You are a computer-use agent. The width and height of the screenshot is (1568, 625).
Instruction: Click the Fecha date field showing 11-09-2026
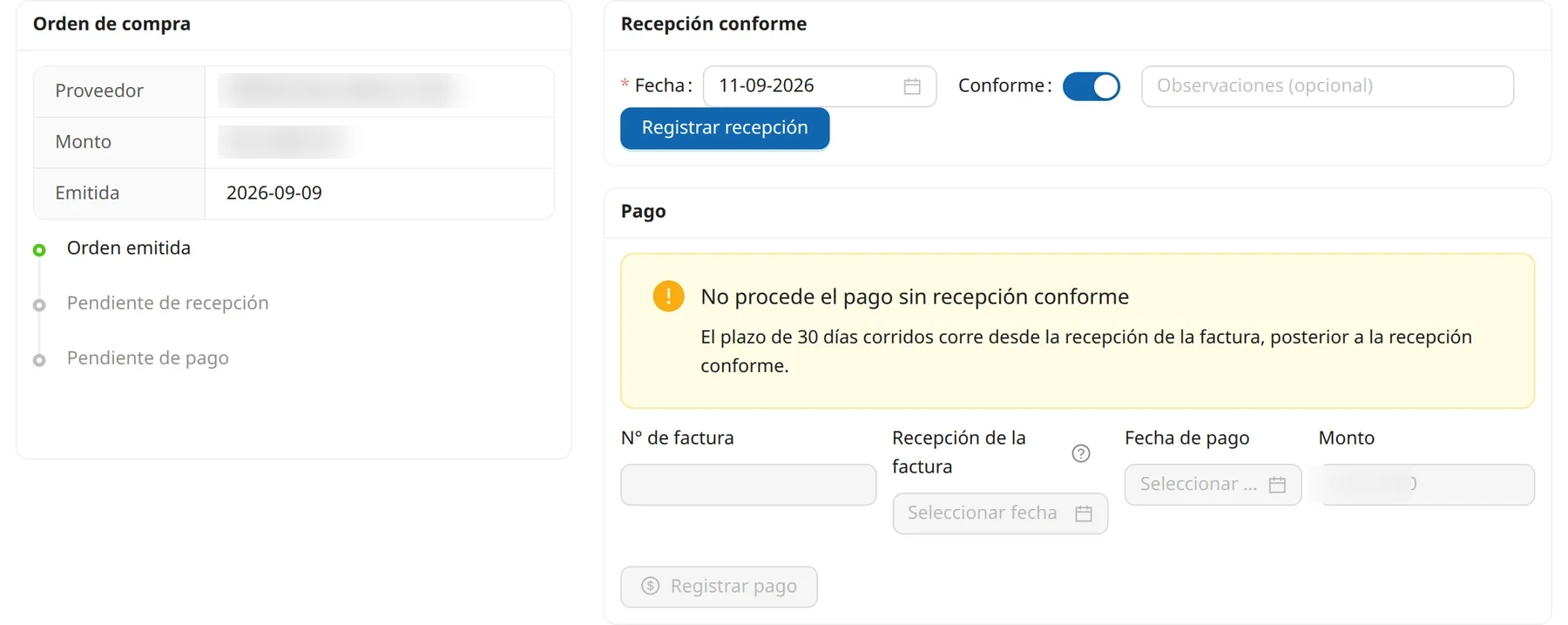pos(820,86)
